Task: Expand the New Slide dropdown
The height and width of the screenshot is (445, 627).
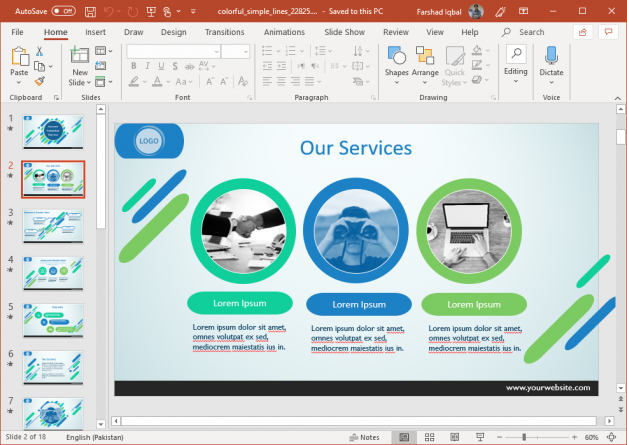Action: pyautogui.click(x=88, y=82)
